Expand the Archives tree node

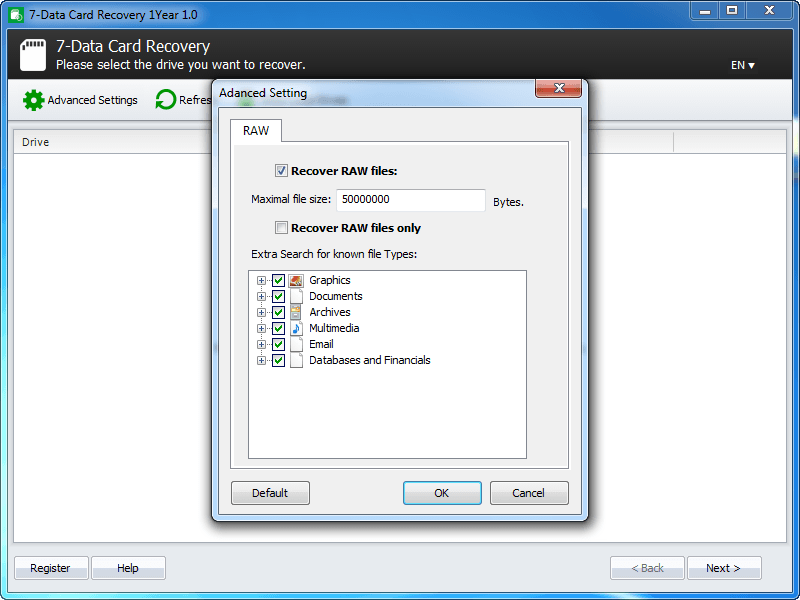click(261, 312)
